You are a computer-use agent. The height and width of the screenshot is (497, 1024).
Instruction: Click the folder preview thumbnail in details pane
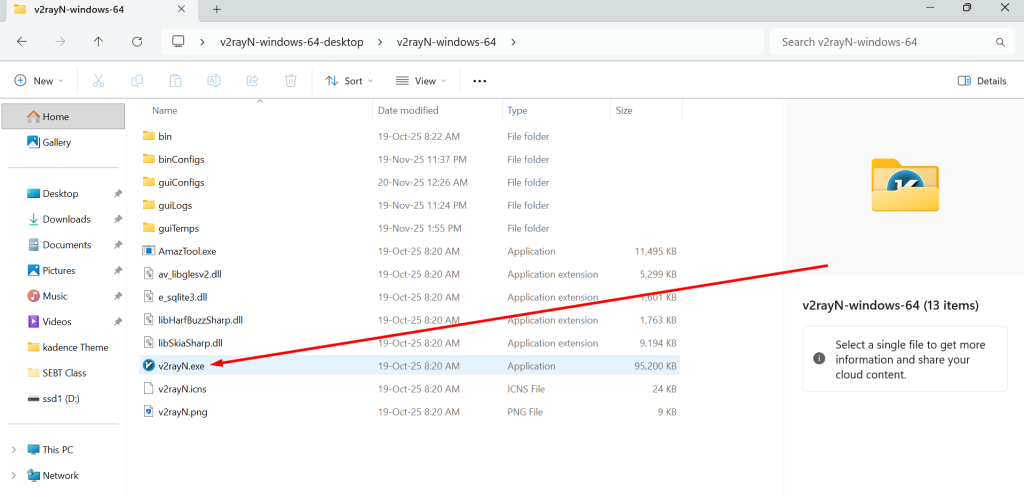point(905,185)
